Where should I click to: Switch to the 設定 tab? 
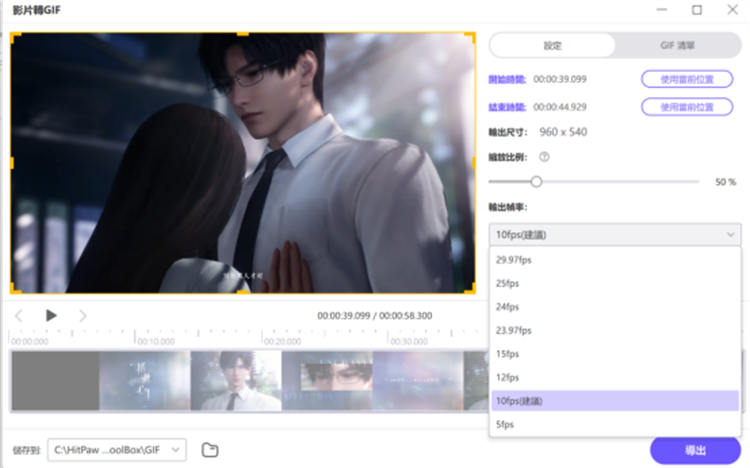coord(552,46)
